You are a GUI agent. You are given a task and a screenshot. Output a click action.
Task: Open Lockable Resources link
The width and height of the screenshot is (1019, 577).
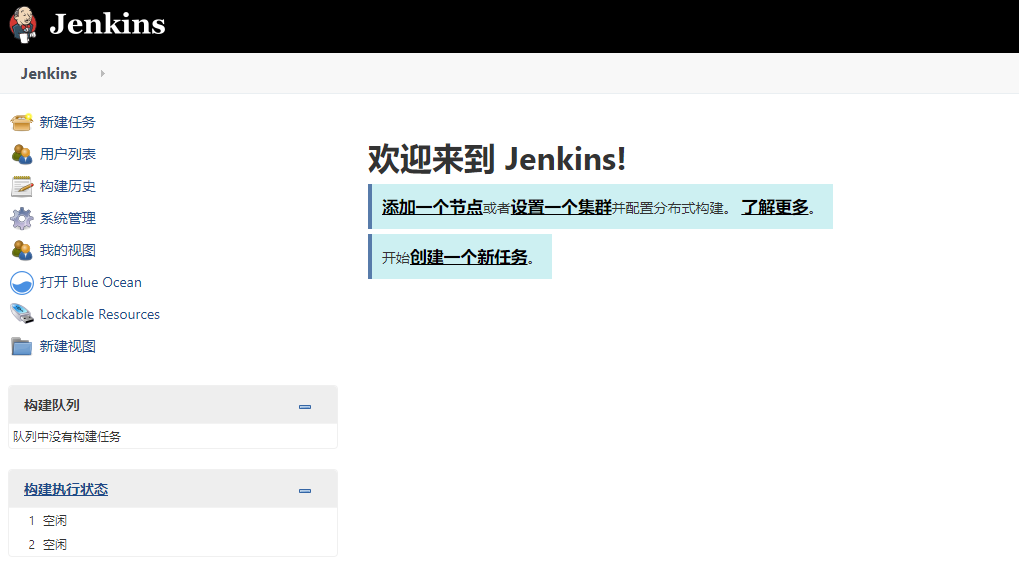pos(100,314)
